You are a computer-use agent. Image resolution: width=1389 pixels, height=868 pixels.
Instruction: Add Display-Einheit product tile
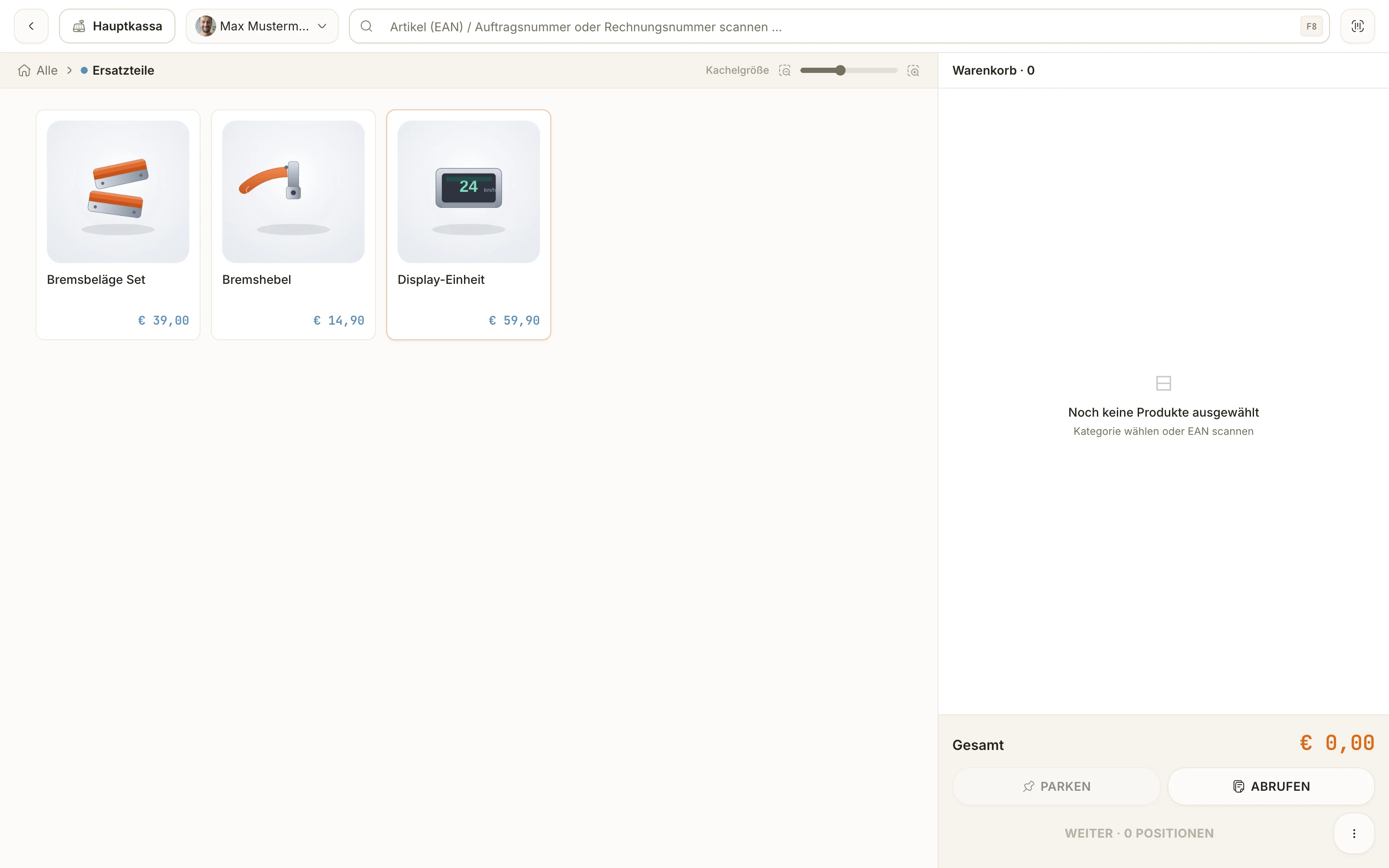point(468,224)
